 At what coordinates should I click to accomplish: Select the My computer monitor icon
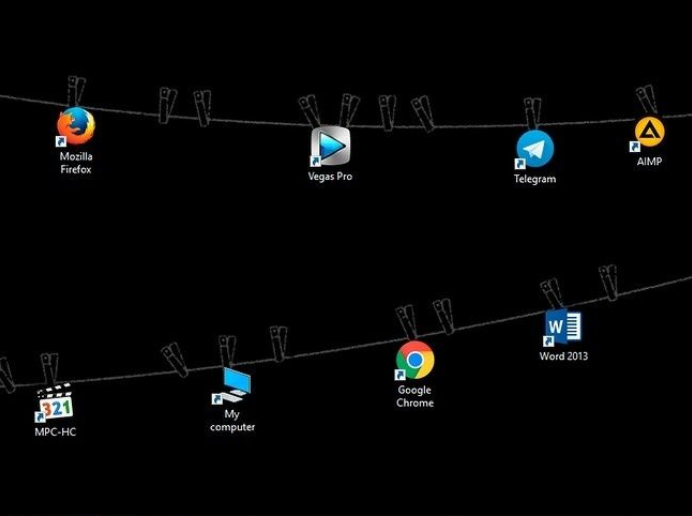(x=232, y=385)
